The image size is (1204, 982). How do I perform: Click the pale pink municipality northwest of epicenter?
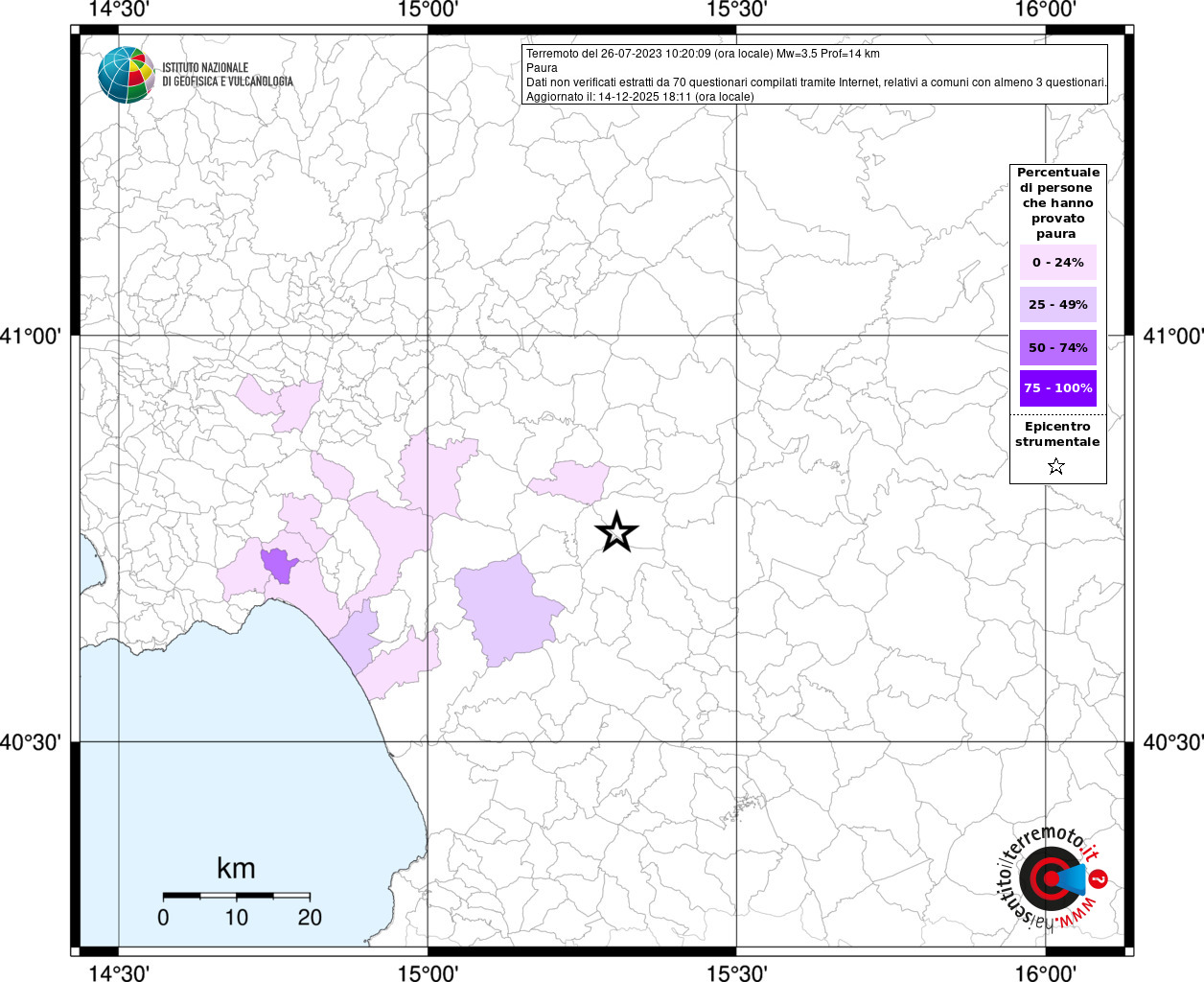pos(573,481)
